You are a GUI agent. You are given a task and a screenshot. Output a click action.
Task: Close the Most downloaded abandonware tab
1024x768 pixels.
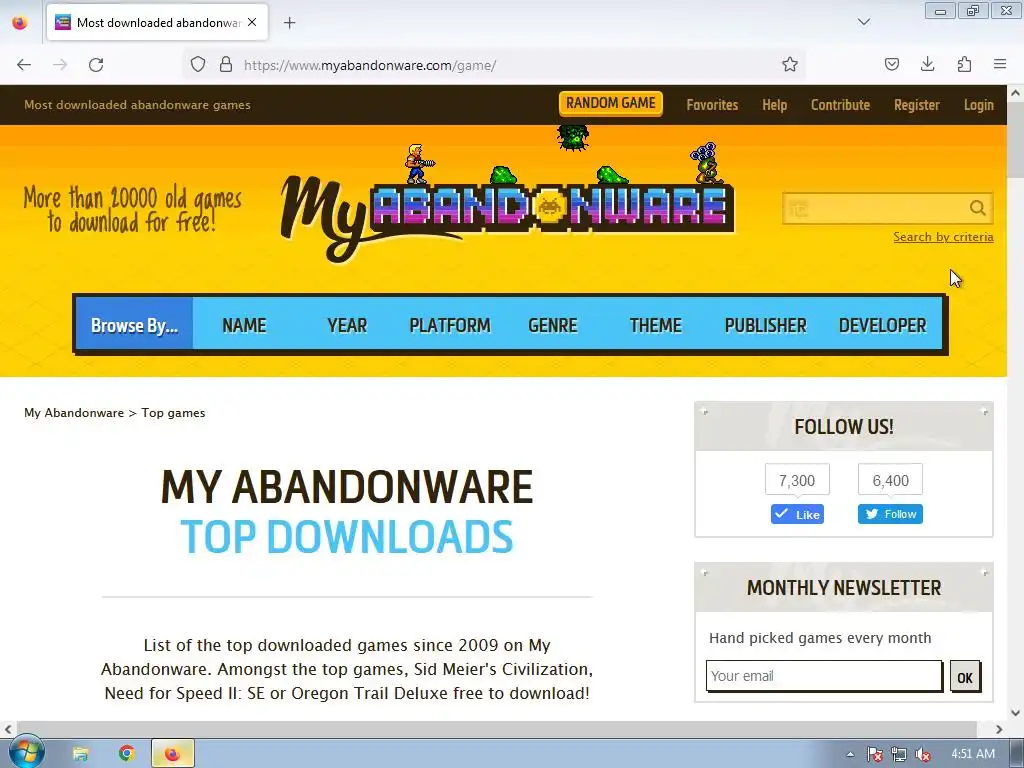tap(252, 22)
